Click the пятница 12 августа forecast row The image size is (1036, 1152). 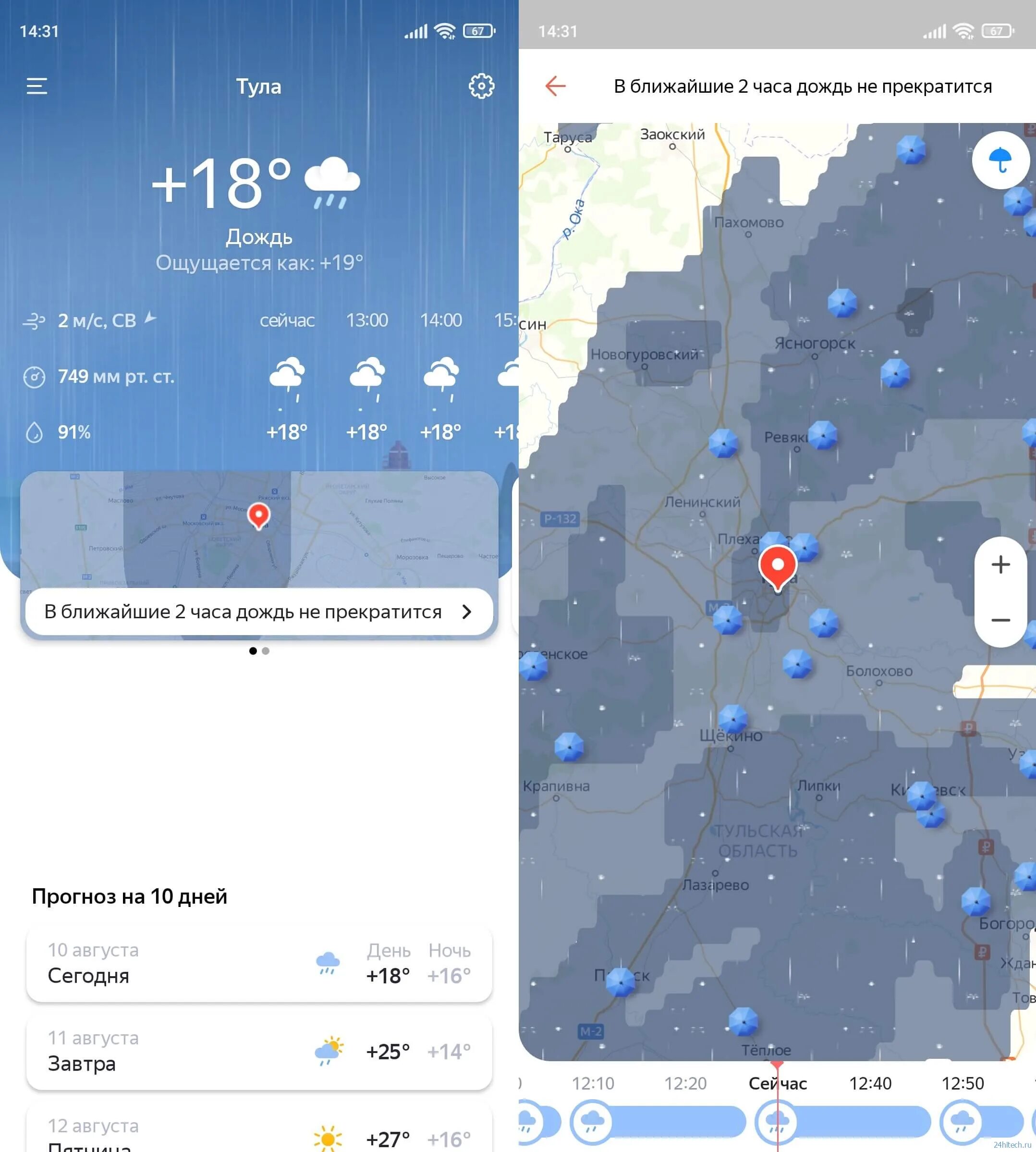(x=259, y=1131)
